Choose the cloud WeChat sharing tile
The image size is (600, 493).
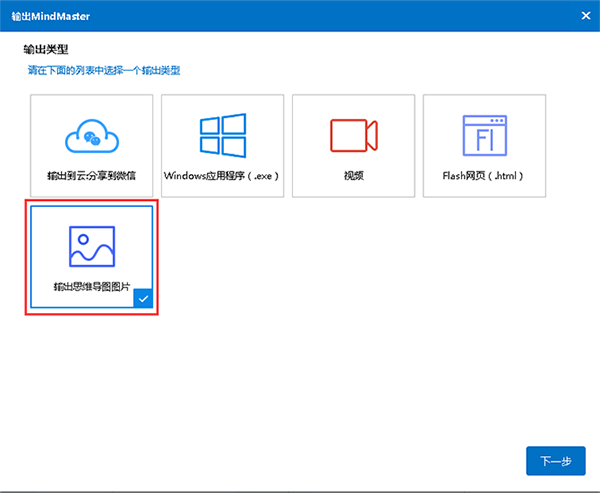pyautogui.click(x=92, y=145)
